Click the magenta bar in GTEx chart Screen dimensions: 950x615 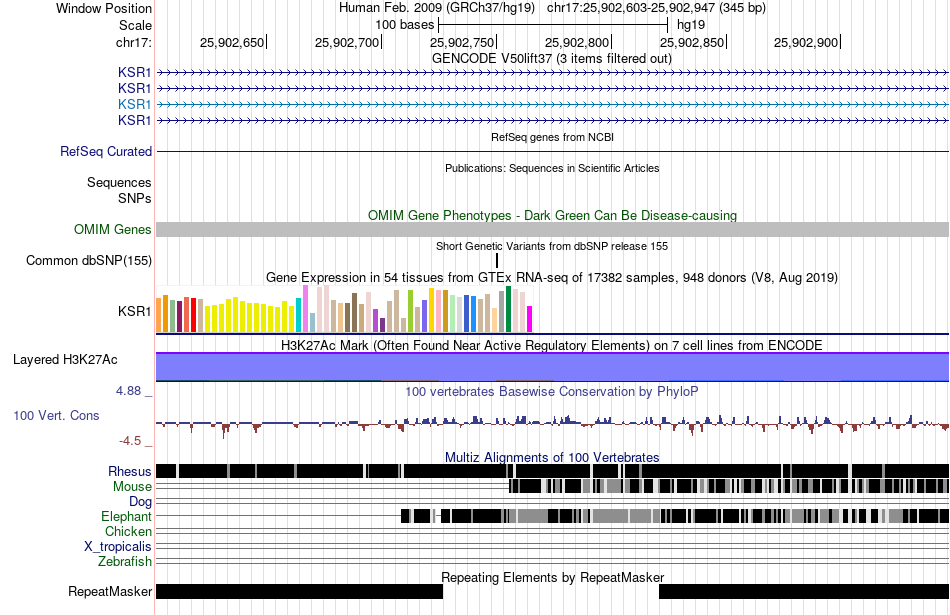[530, 319]
